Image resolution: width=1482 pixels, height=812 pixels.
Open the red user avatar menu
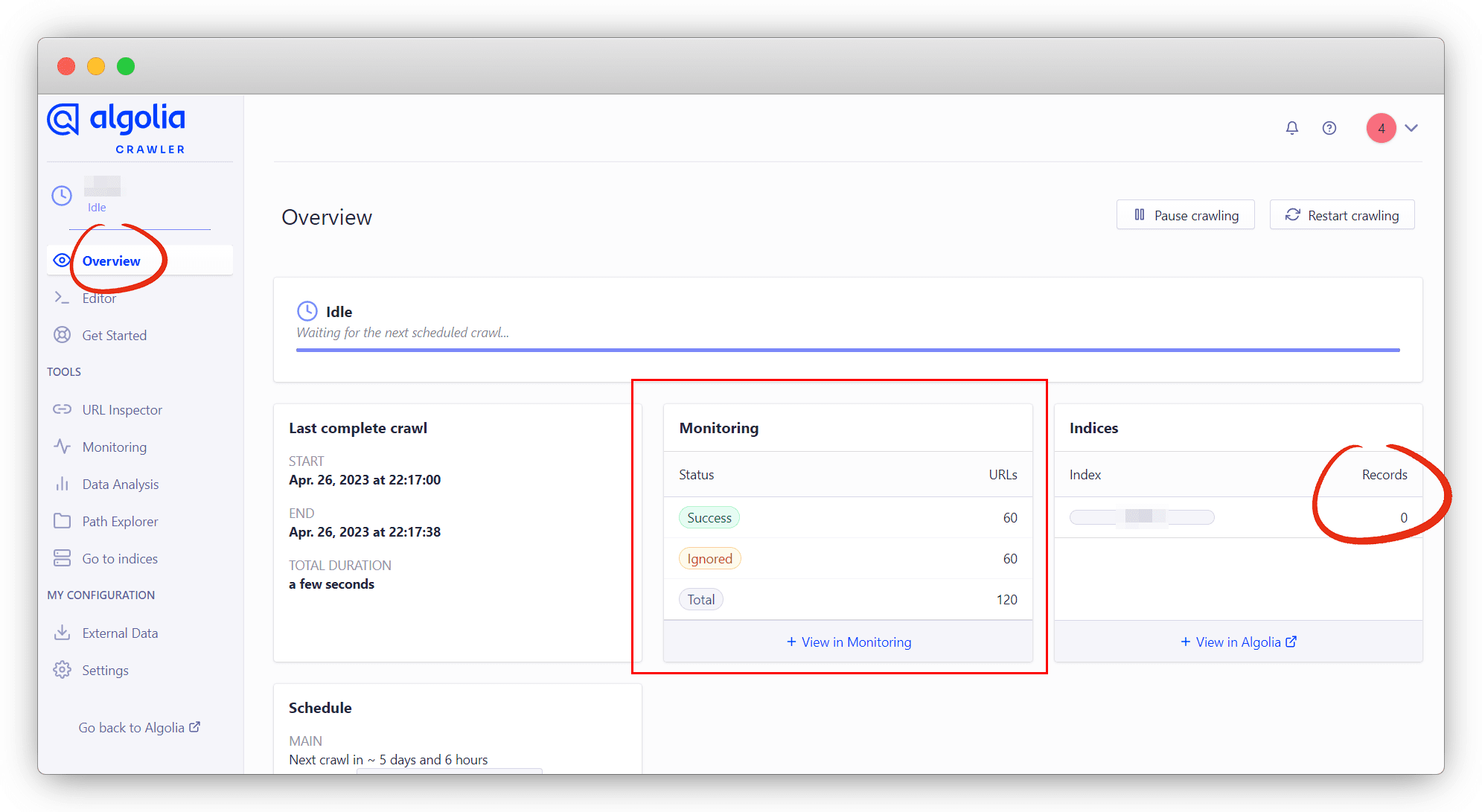click(x=1381, y=128)
